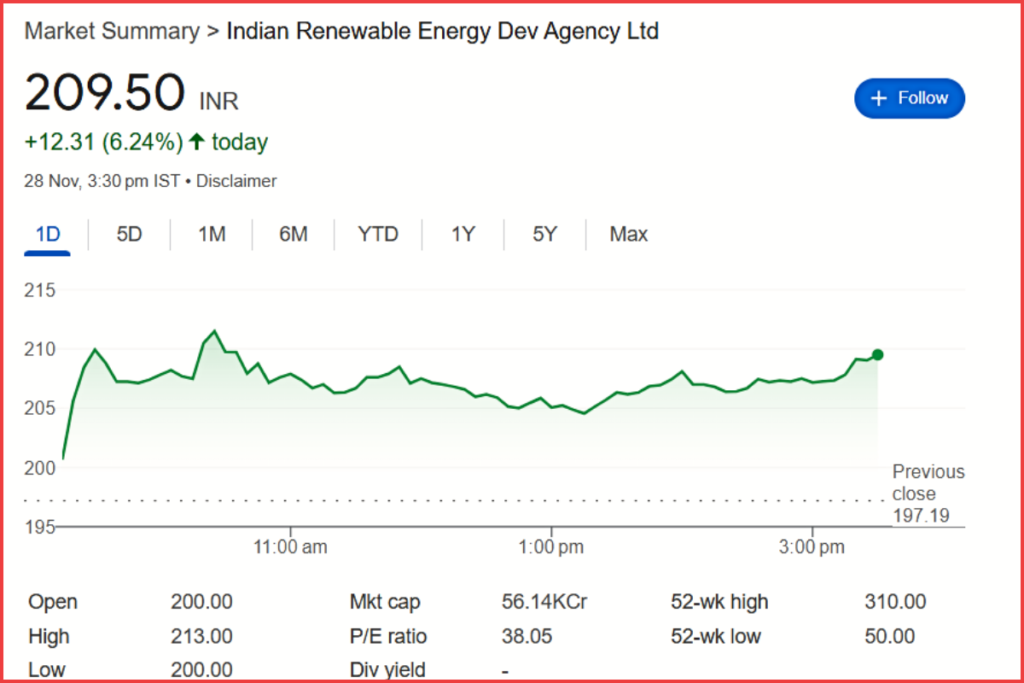
Task: Click the 195 y-axis label
Action: click(x=40, y=527)
